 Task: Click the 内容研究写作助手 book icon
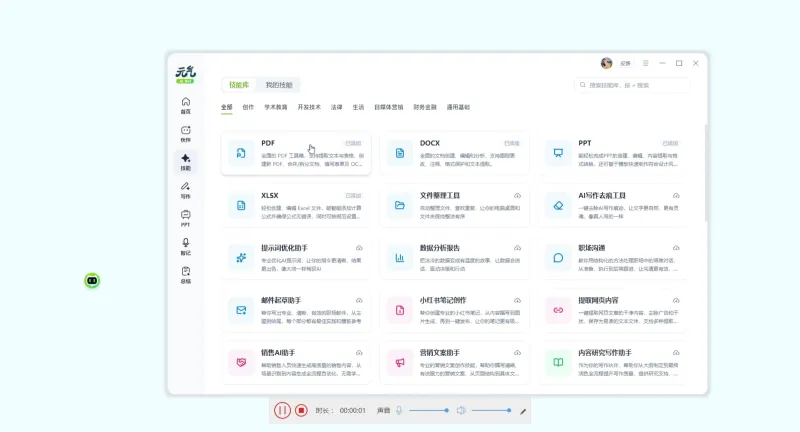point(558,363)
